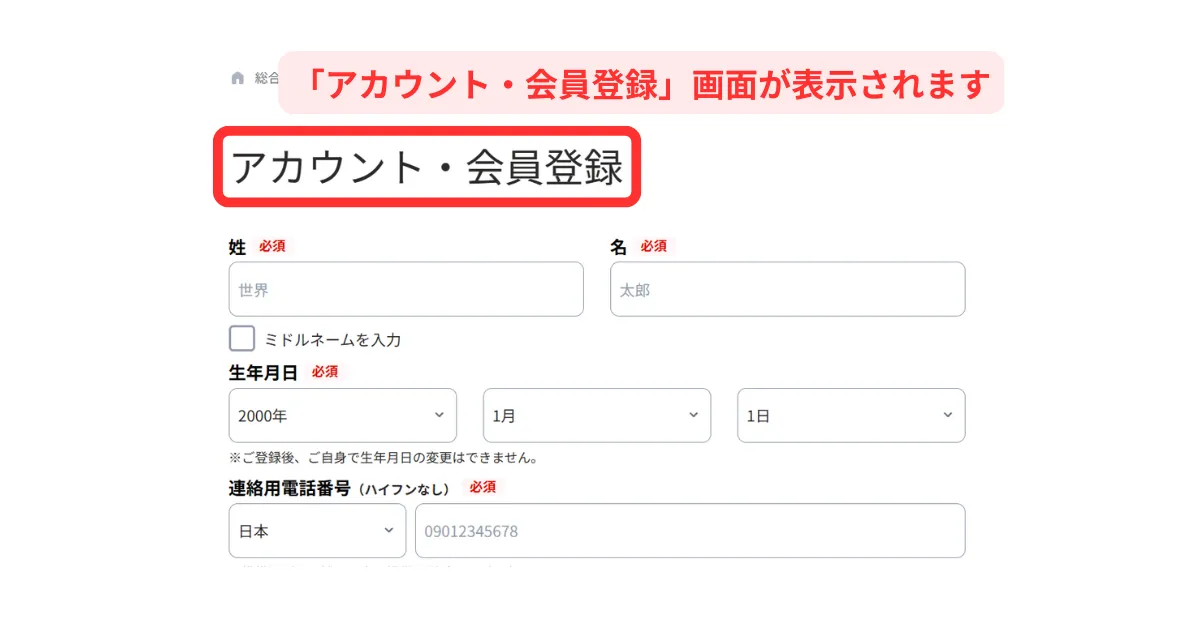The width and height of the screenshot is (1200, 630).
Task: Click the アカウント・会員登録 page heading
Action: 427,168
